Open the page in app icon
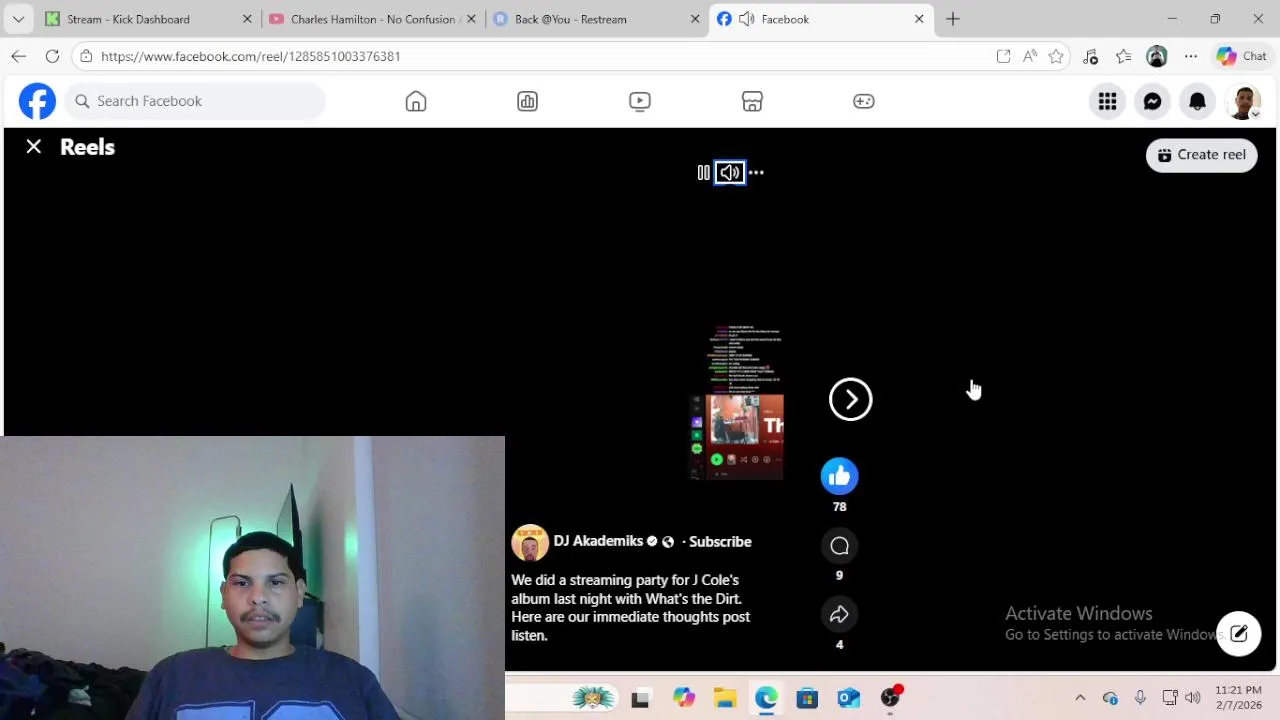The image size is (1280, 720). coord(1003,56)
